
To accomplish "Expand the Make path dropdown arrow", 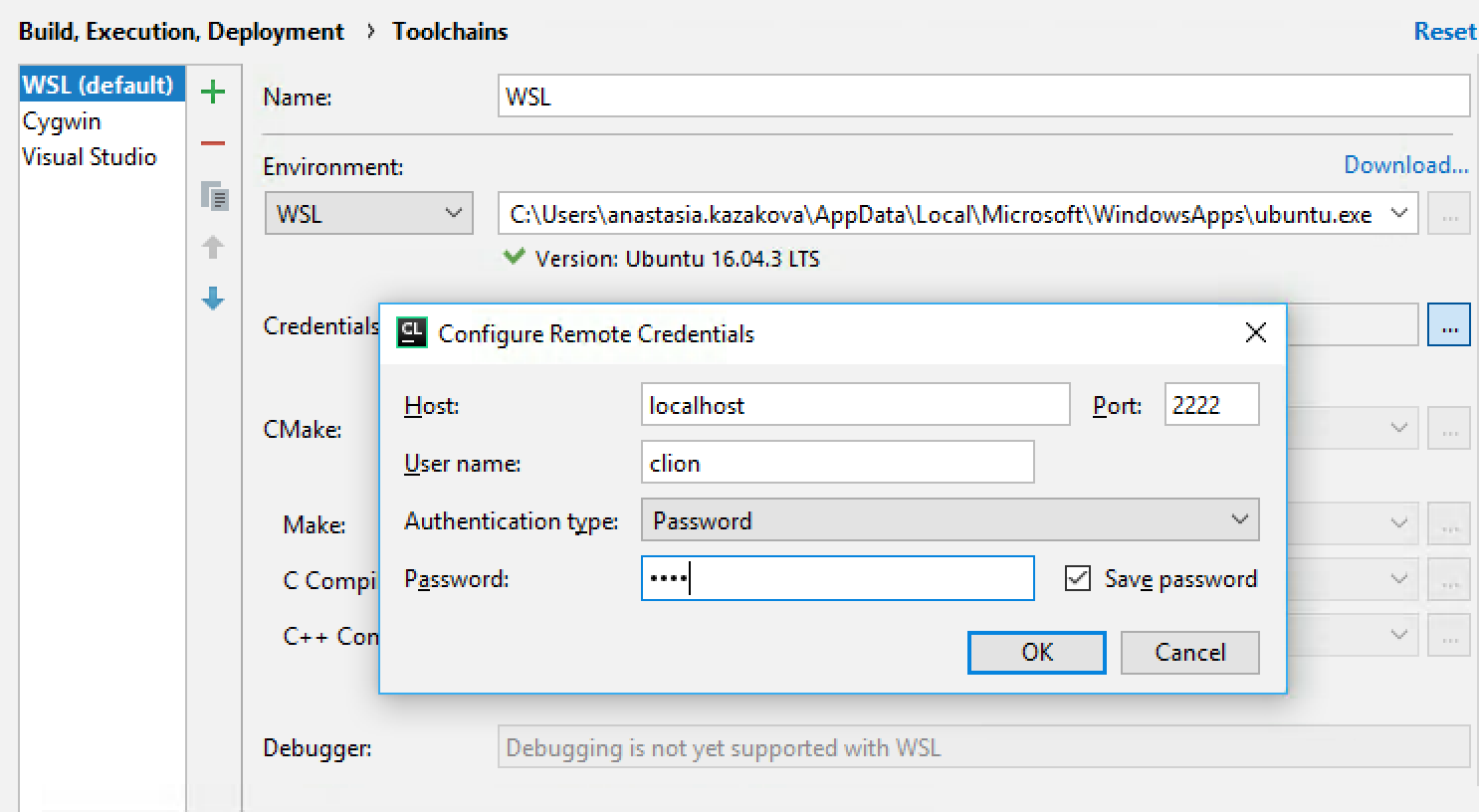I will 1398,523.
